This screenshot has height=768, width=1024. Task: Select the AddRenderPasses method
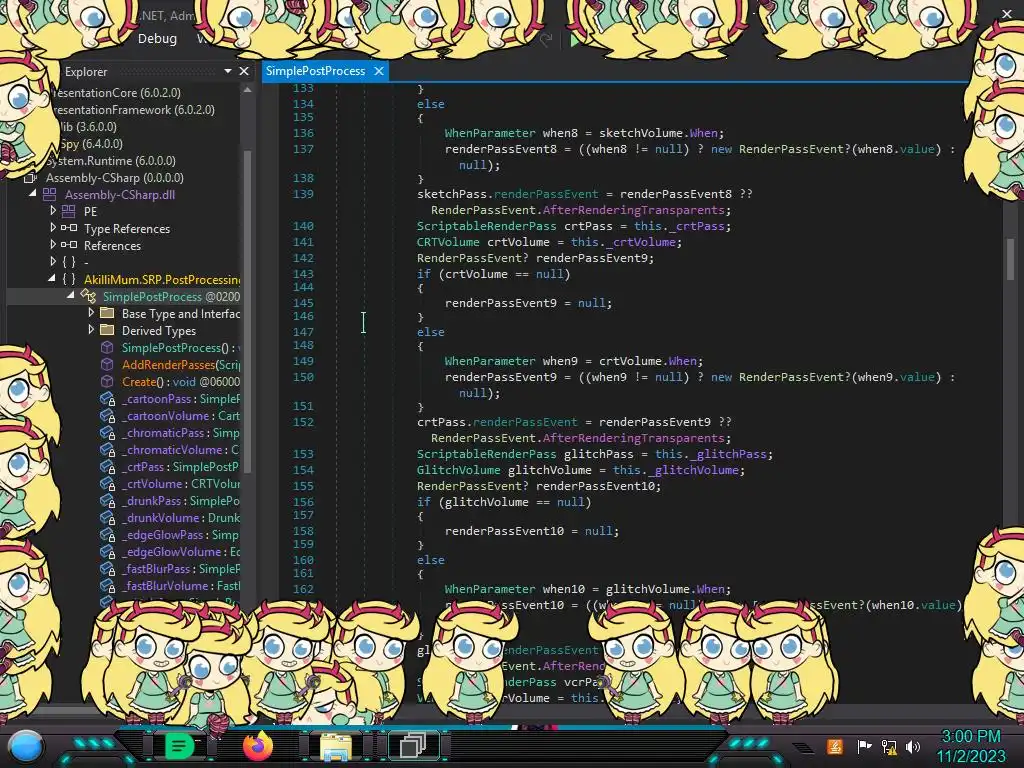tap(181, 364)
